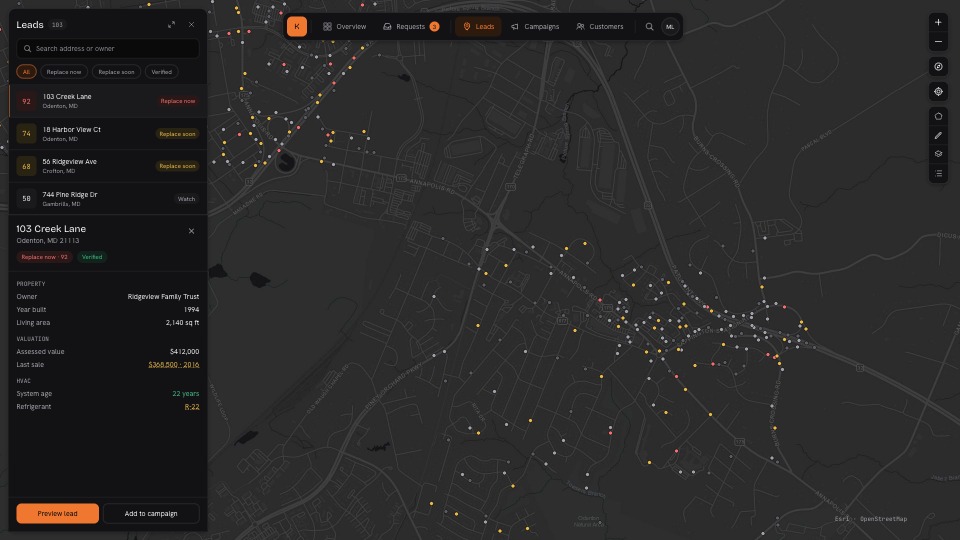960x540 pixels.
Task: Open the Esri attribution link
Action: [x=842, y=519]
